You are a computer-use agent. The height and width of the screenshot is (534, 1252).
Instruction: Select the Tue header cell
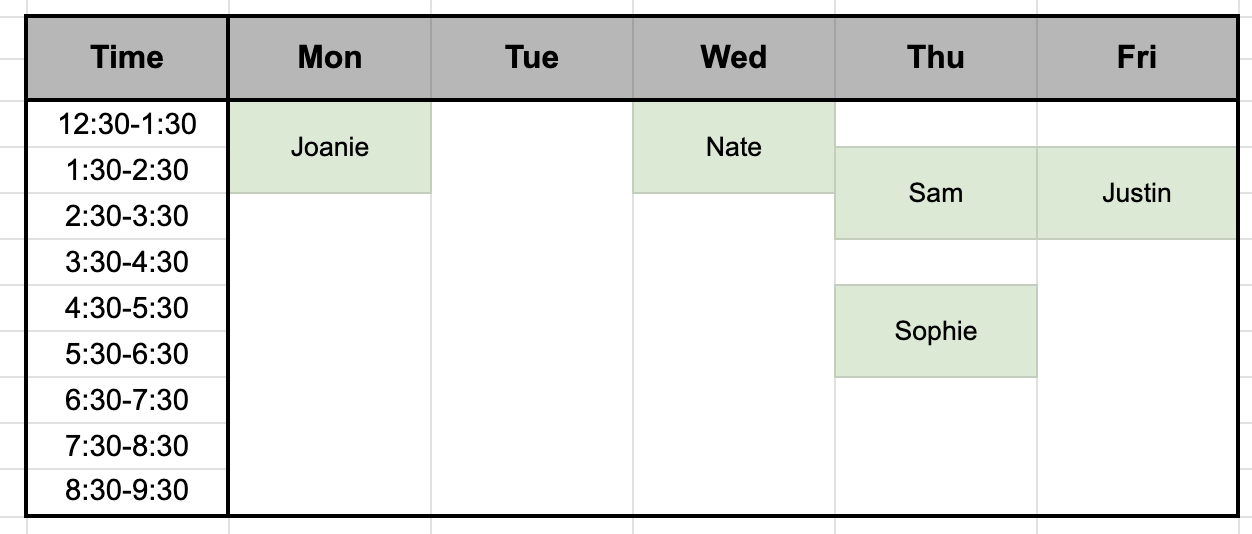[x=532, y=57]
